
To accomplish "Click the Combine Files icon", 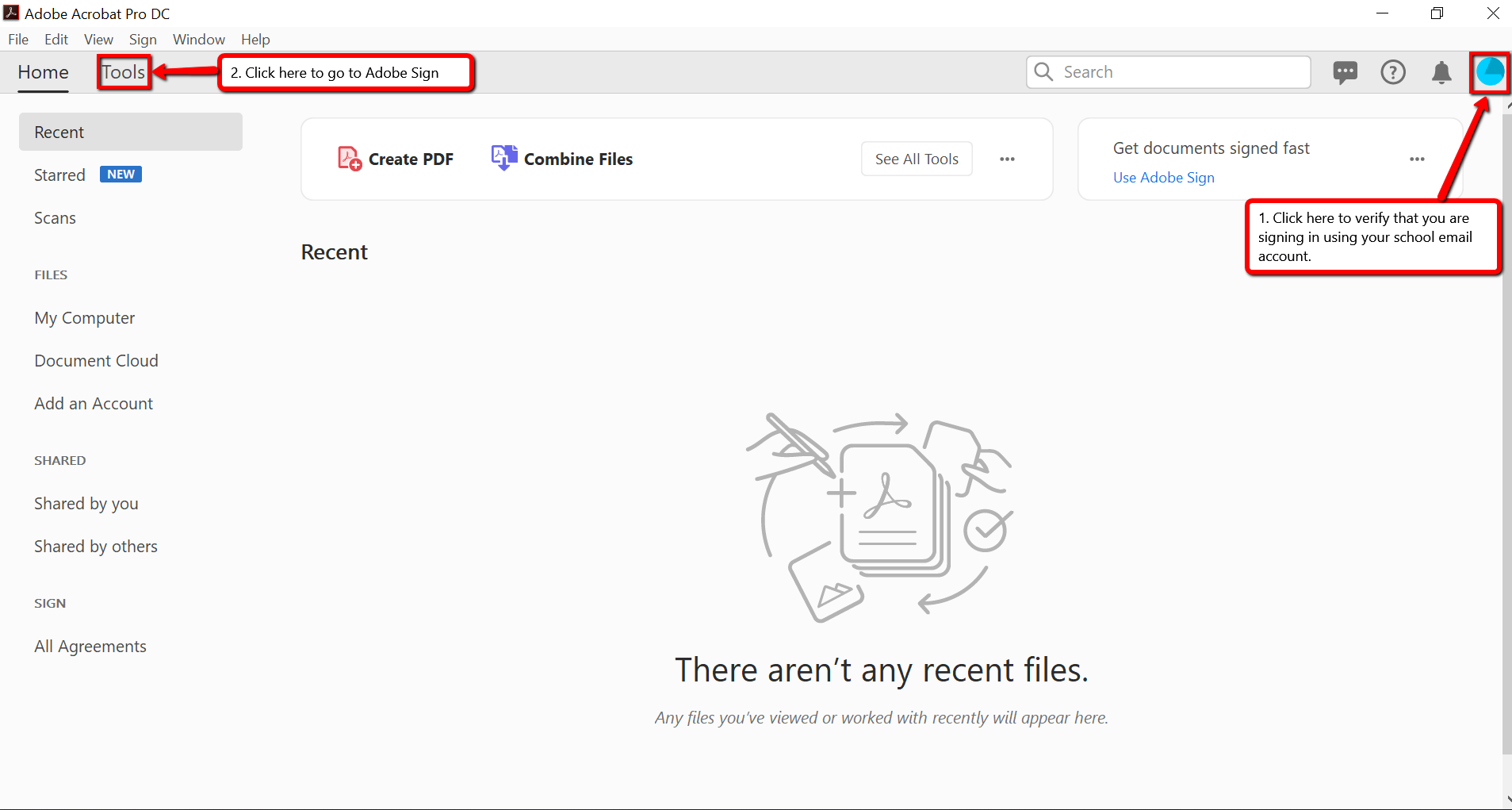I will point(504,158).
